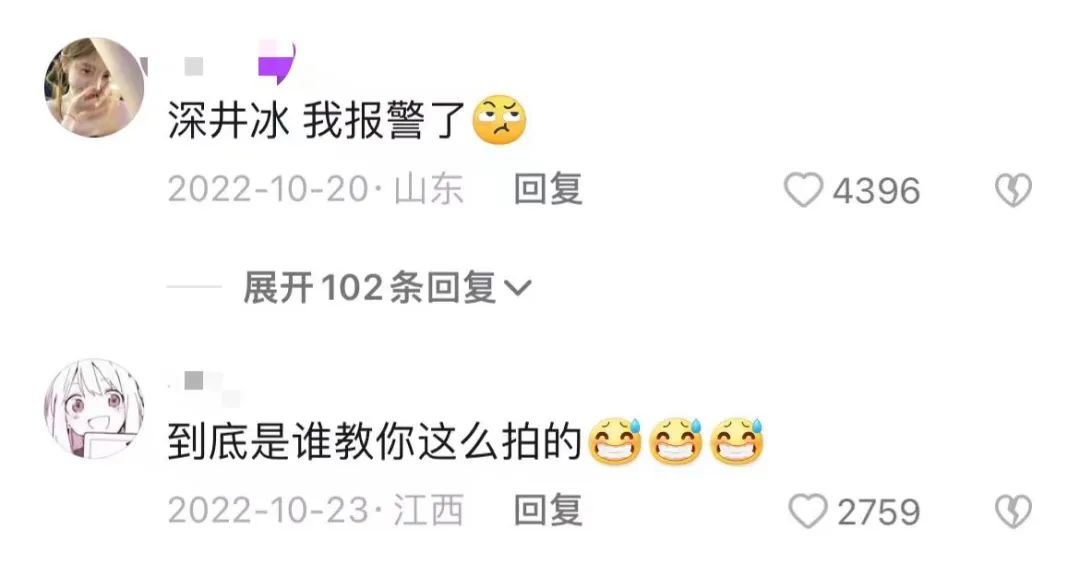Tap the last sweat-grin emoji in second comment
Viewport: 1080px width, 578px height.
737,442
